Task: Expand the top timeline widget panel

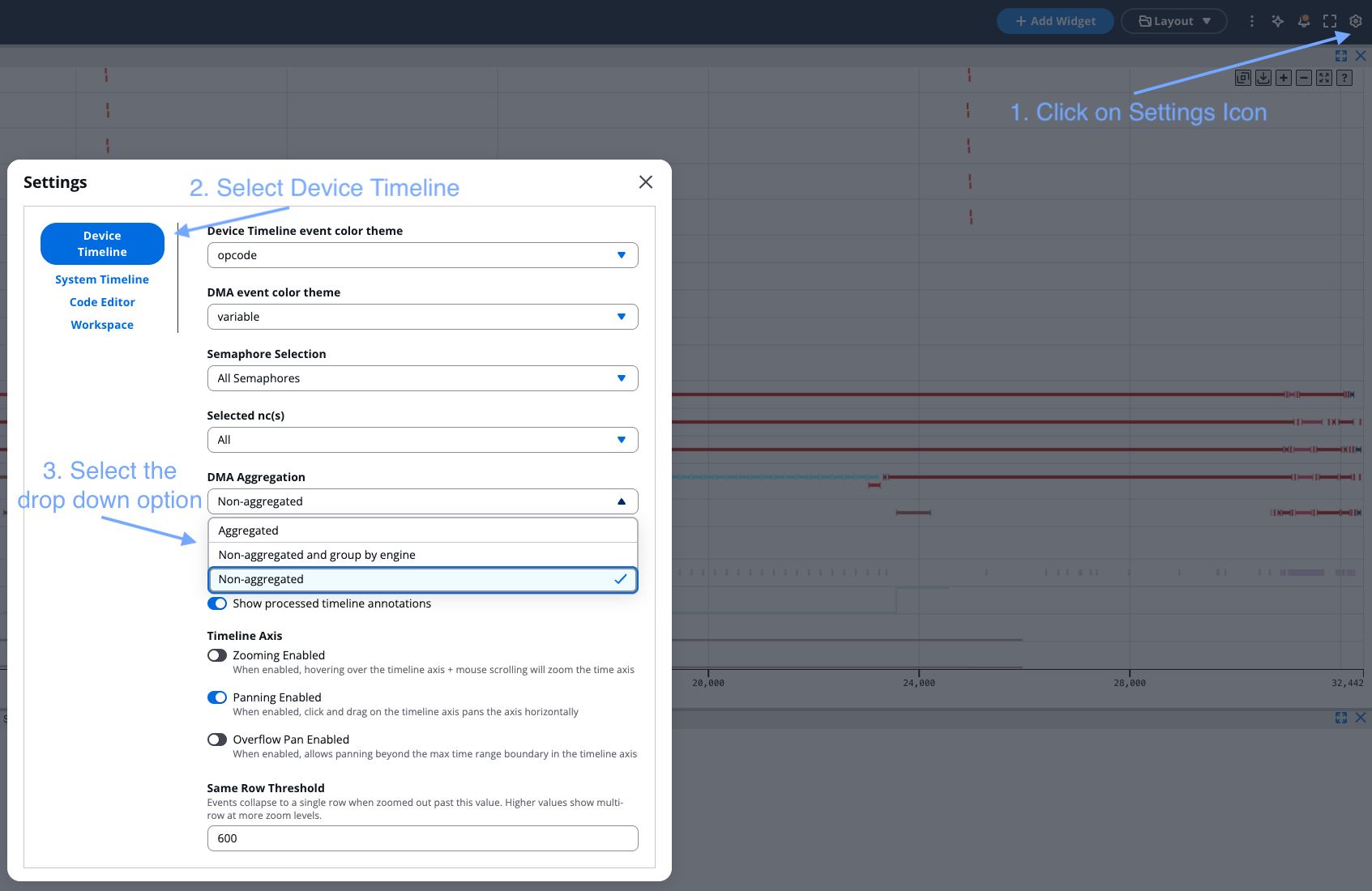Action: click(1341, 56)
